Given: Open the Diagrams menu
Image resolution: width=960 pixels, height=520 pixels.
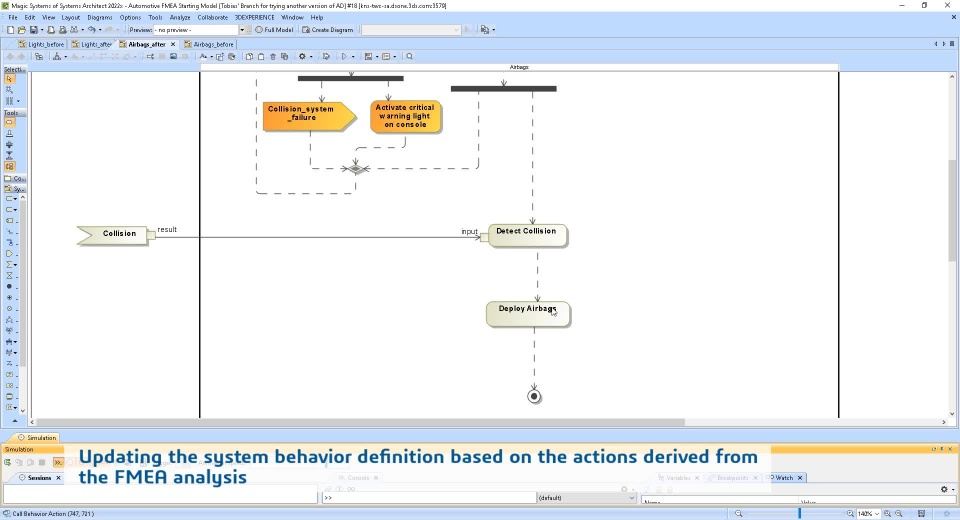Looking at the screenshot, I should click(x=100, y=17).
